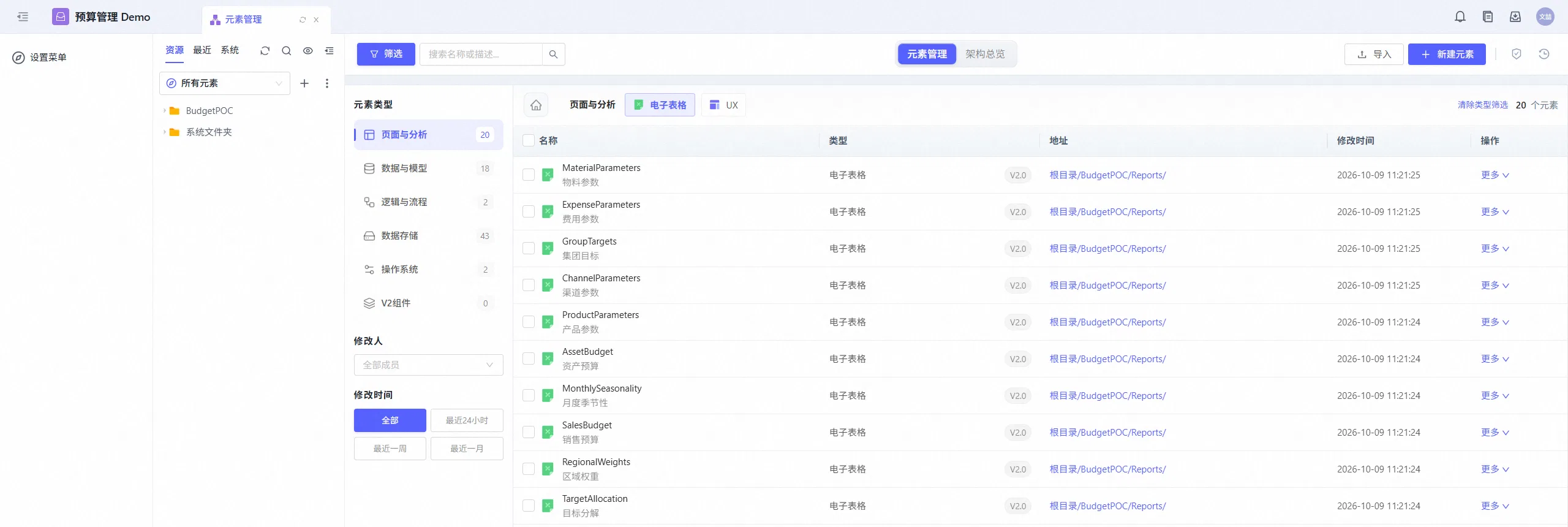1568x527 pixels.
Task: Select the 数据存储 element type
Action: tap(429, 236)
